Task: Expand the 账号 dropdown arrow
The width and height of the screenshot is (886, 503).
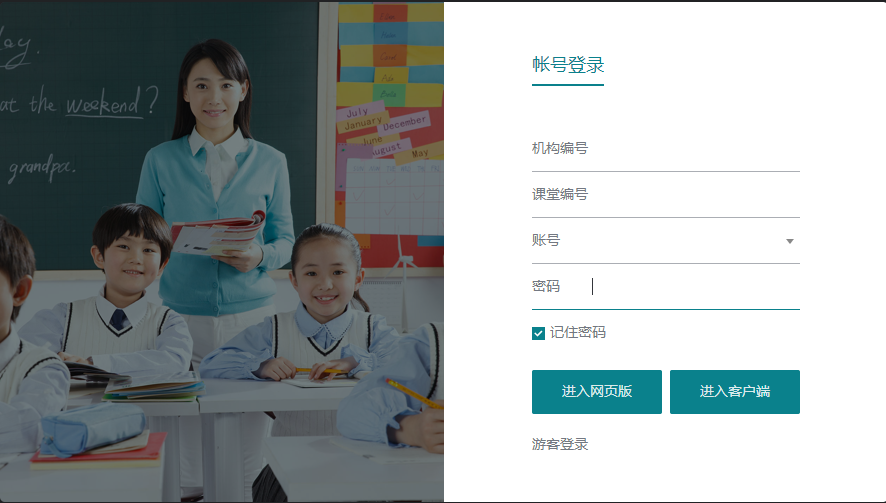Action: [789, 241]
